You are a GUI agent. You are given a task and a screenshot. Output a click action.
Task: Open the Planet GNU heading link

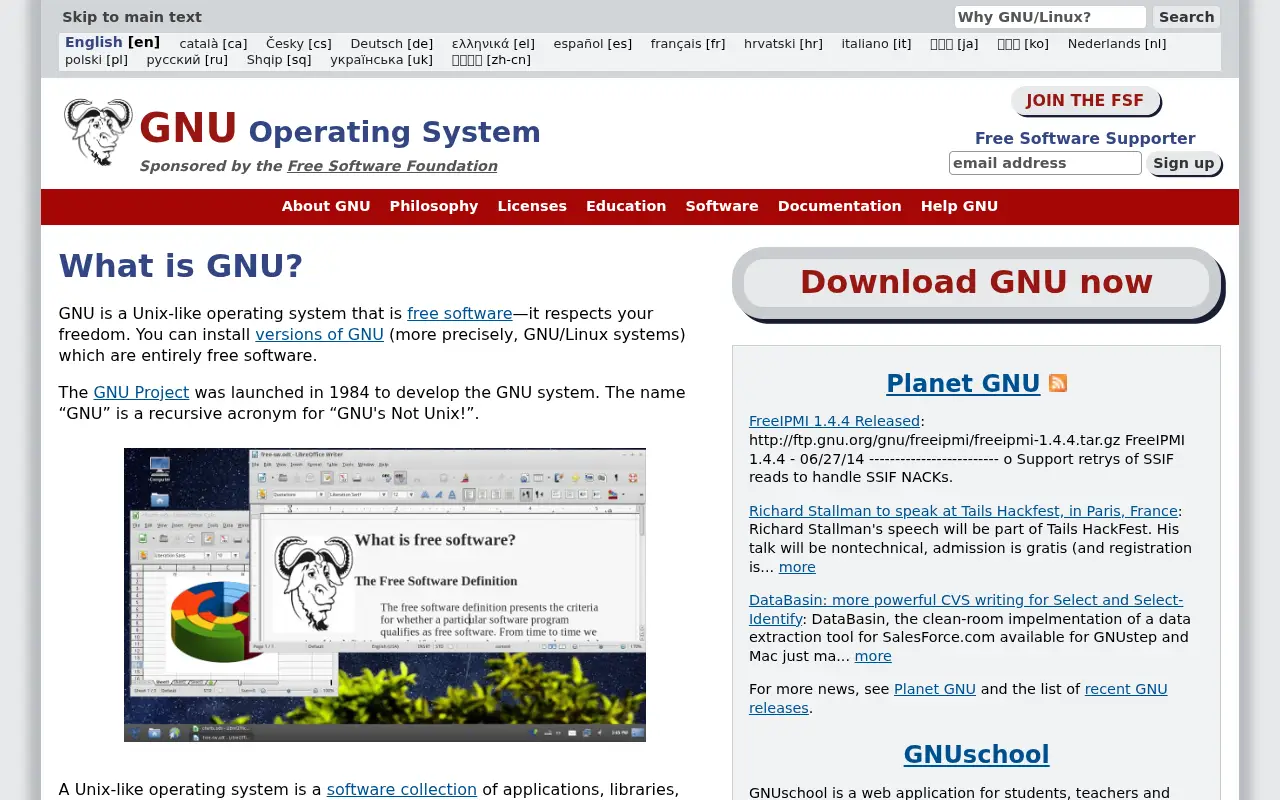point(963,384)
